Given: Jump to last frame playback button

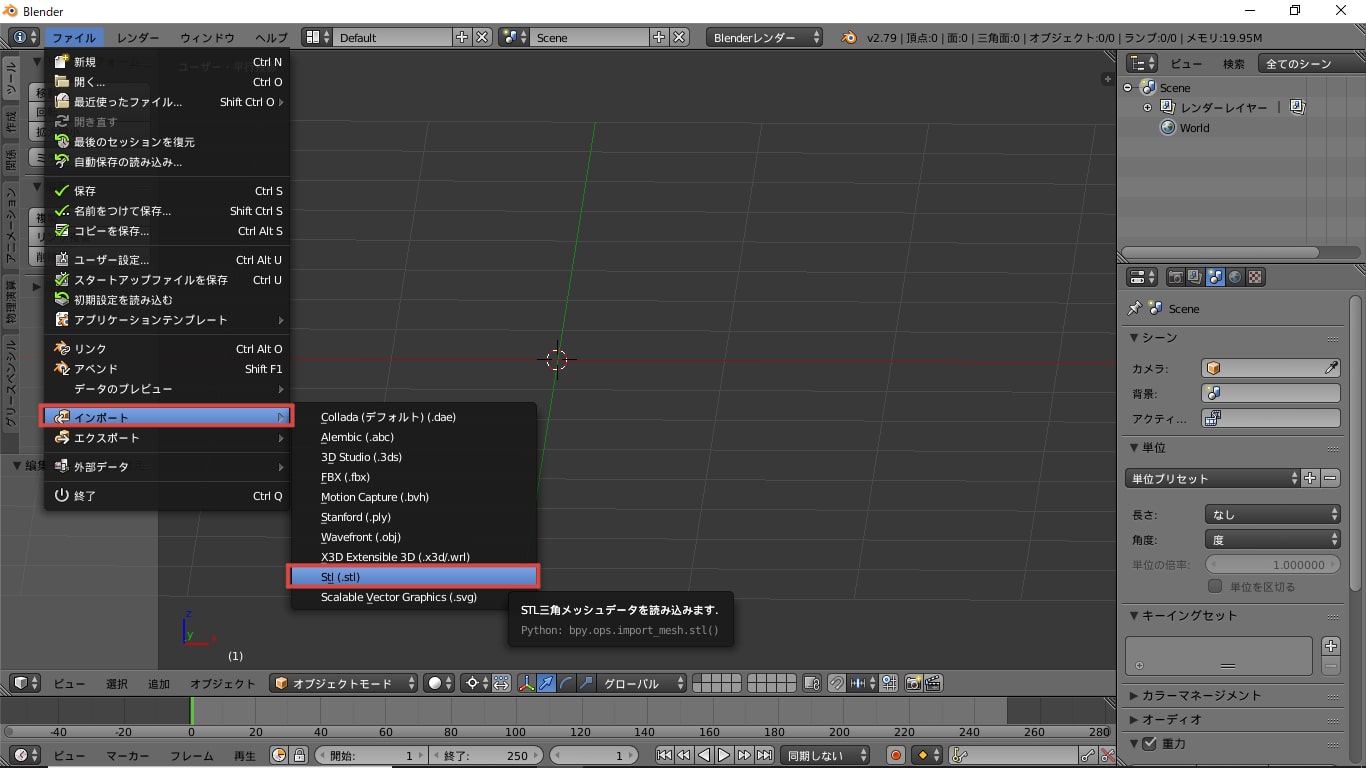Looking at the screenshot, I should click(x=764, y=755).
